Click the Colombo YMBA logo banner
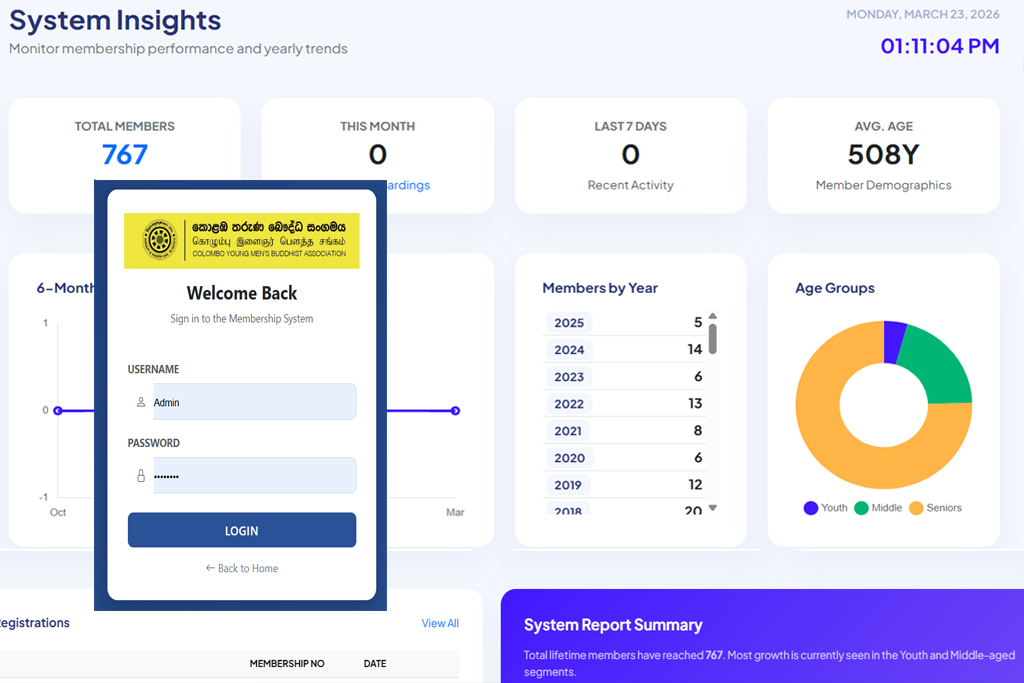 point(241,240)
